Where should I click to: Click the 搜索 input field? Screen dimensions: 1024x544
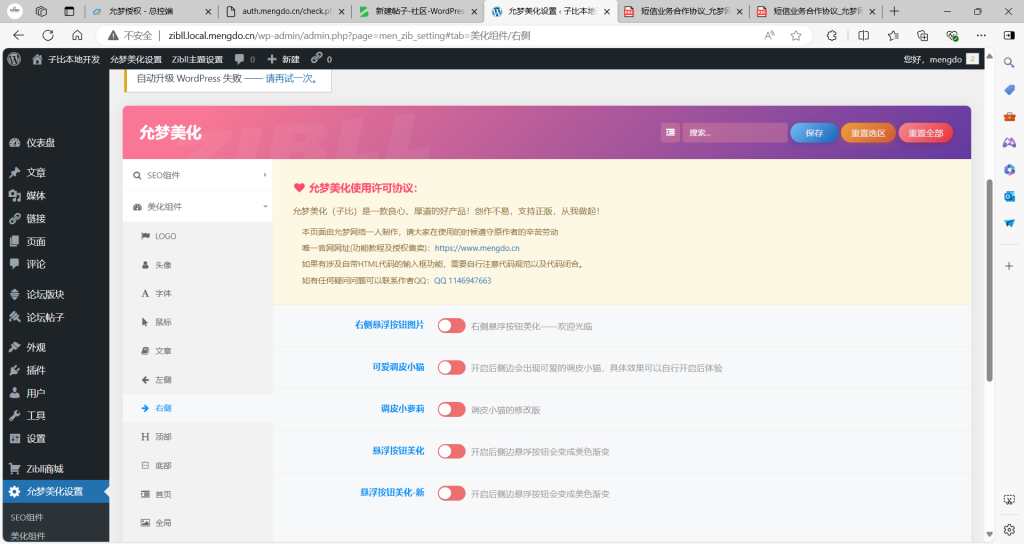coord(734,133)
